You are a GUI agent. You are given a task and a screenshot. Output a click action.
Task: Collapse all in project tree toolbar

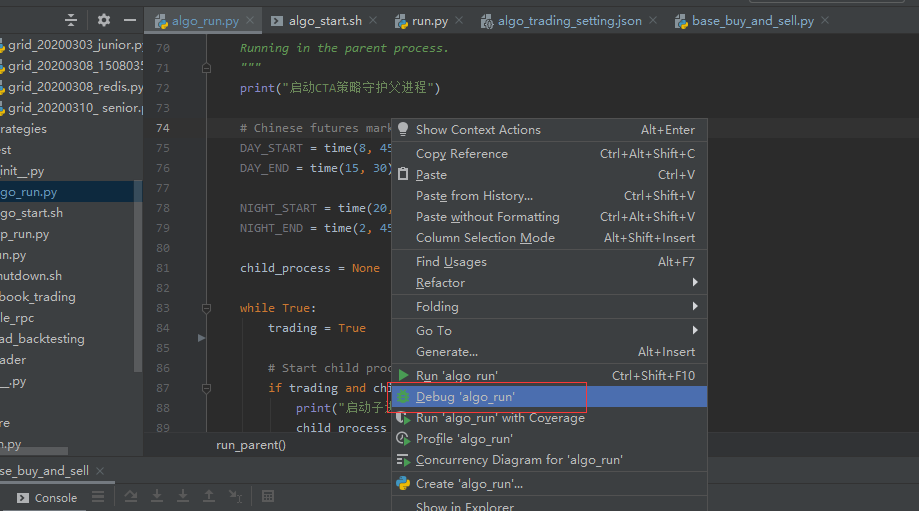71,21
